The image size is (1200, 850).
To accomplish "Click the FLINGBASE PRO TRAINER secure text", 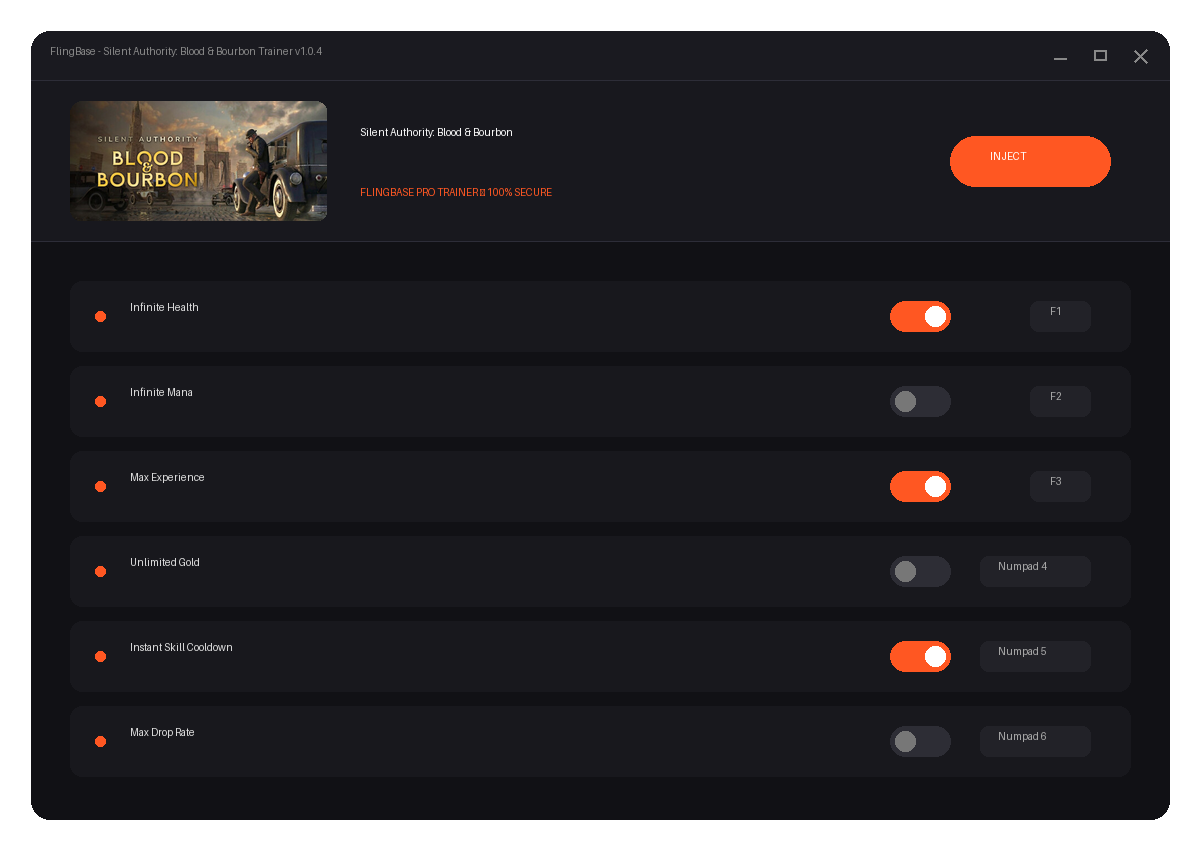I will point(456,192).
